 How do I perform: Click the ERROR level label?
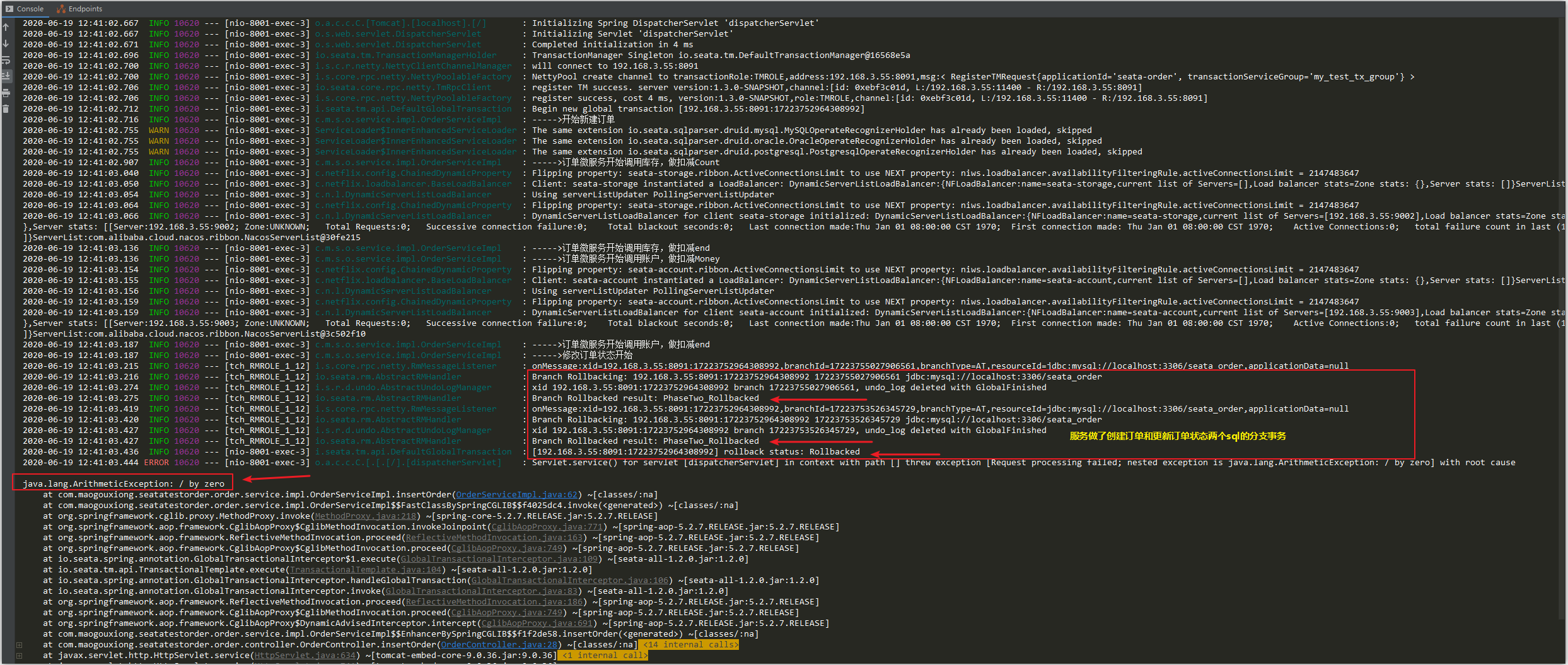(156, 463)
